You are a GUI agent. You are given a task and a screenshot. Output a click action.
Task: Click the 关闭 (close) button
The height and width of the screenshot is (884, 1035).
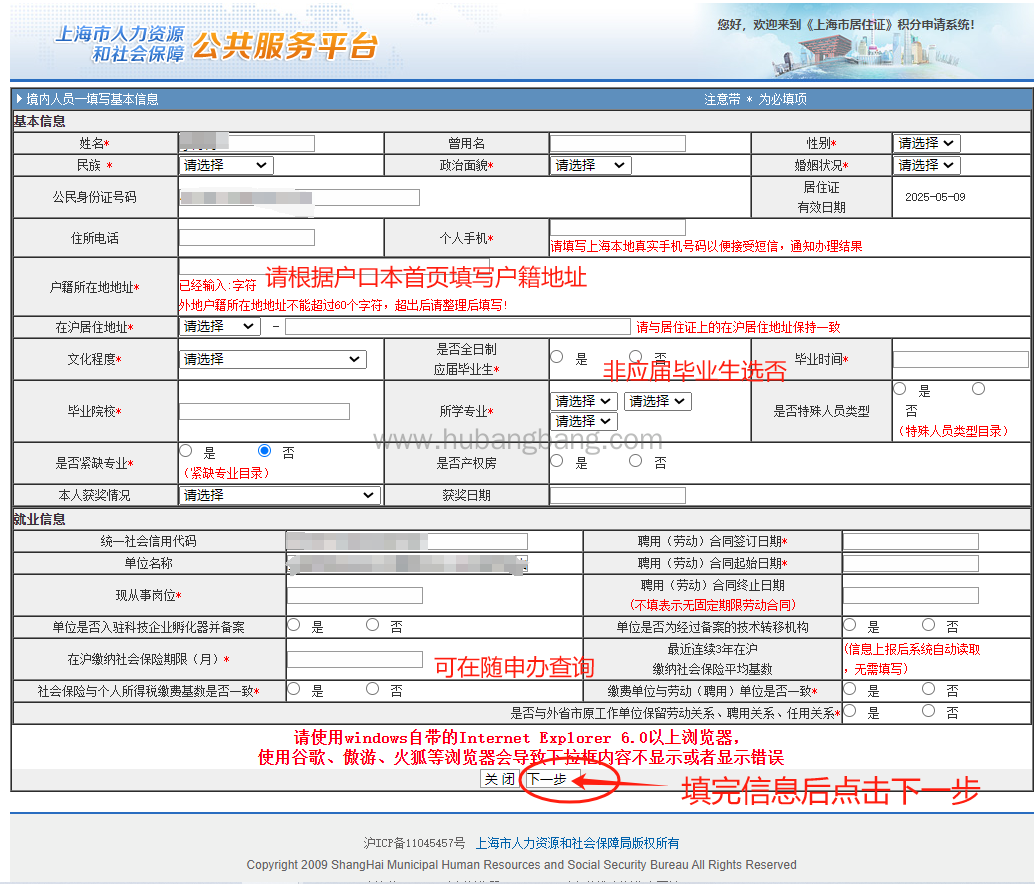tap(500, 779)
